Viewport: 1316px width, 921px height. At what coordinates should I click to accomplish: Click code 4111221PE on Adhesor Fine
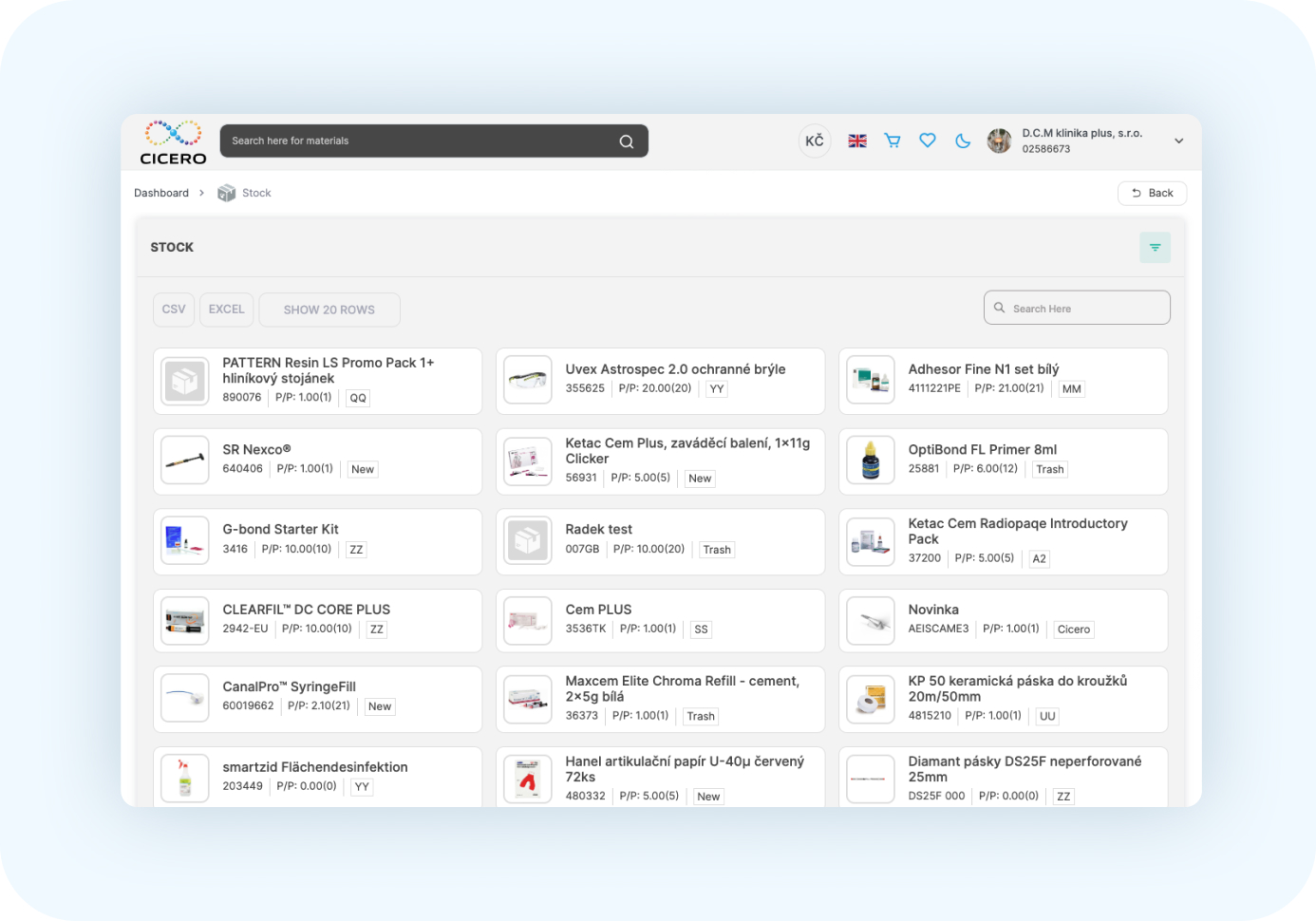[935, 388]
